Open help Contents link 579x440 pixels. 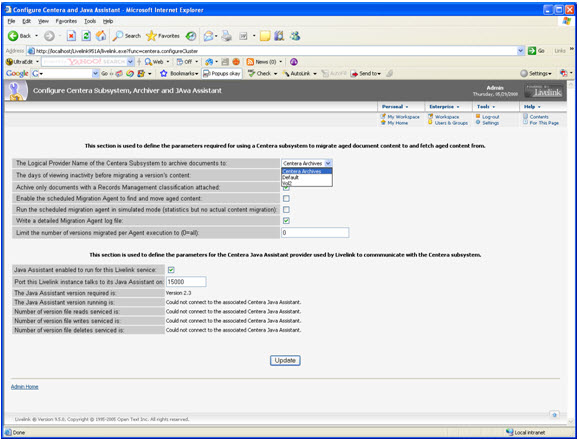pos(539,117)
